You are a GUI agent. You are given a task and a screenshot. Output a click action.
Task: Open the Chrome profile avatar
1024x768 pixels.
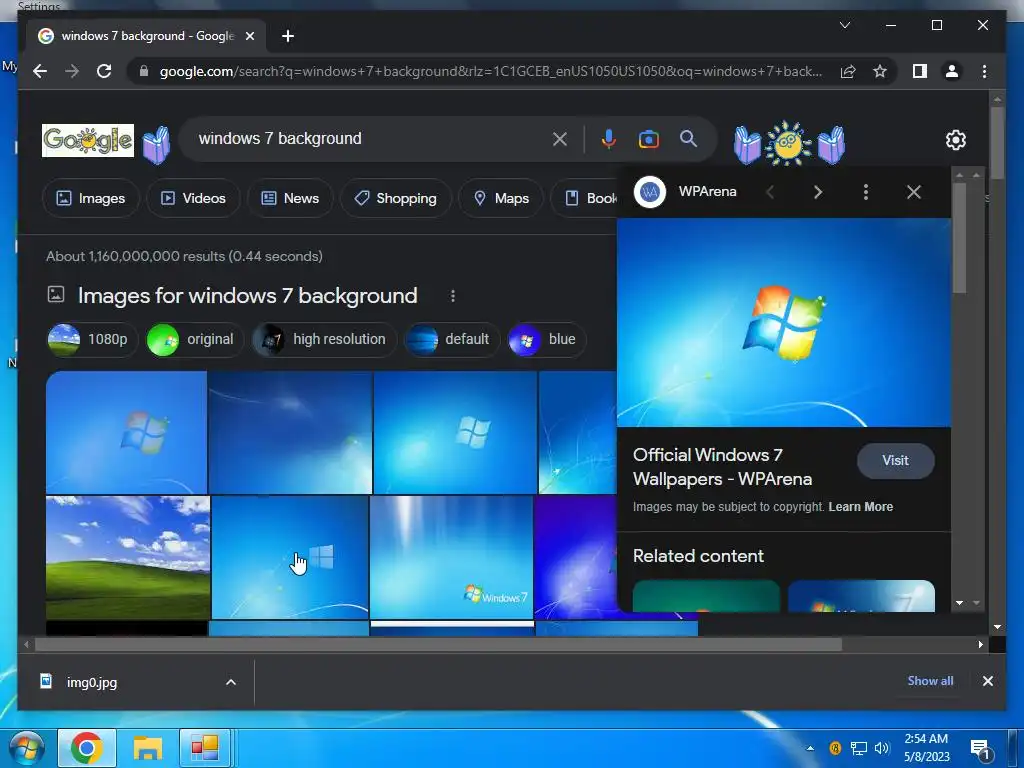952,71
